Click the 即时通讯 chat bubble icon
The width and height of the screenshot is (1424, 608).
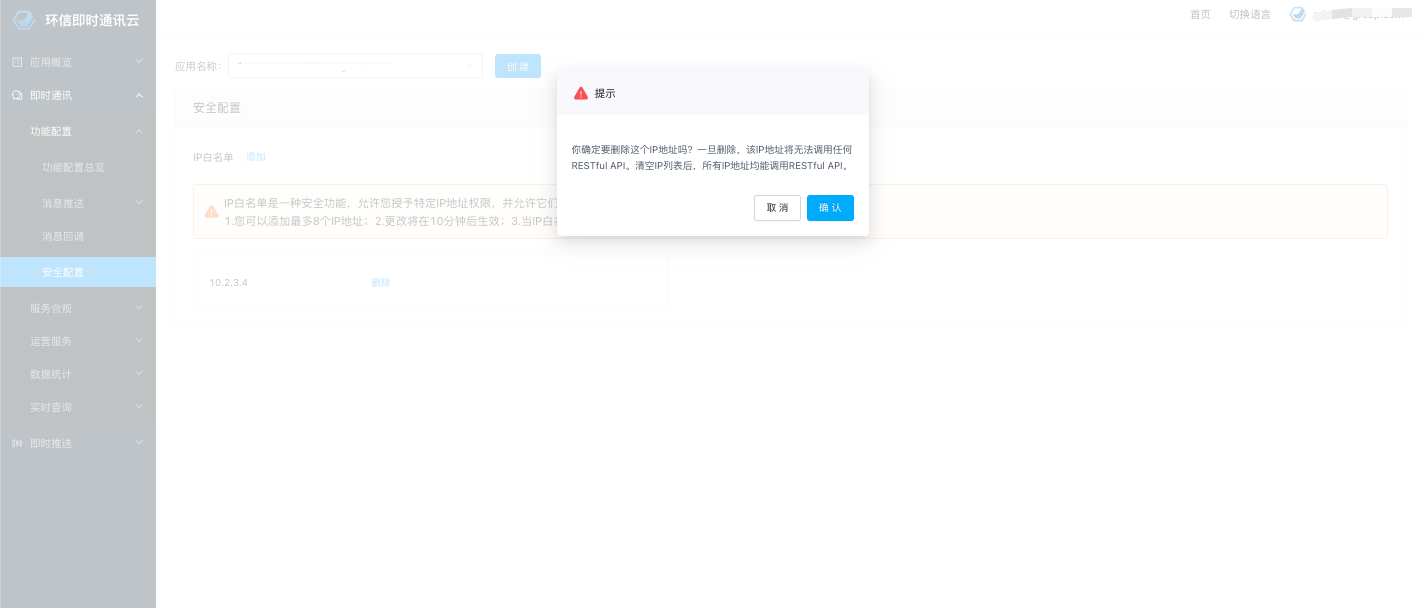(17, 96)
